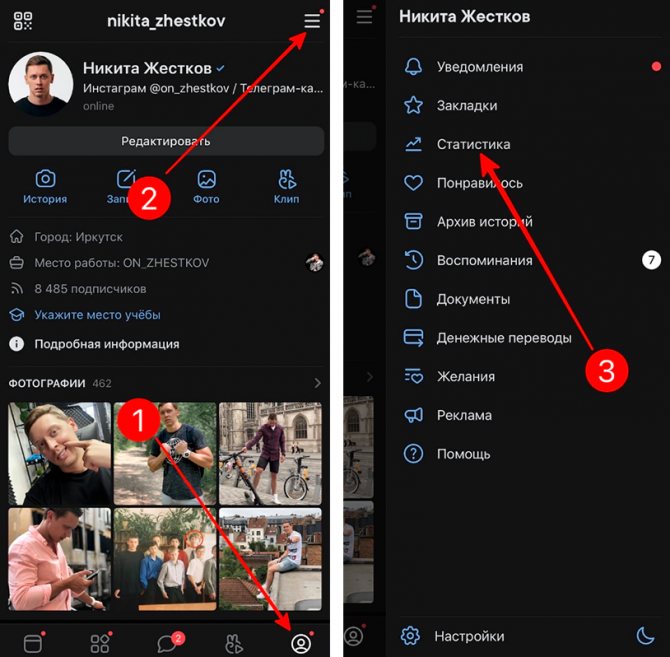Open Настройки at menu bottom
The width and height of the screenshot is (670, 657).
pyautogui.click(x=469, y=636)
